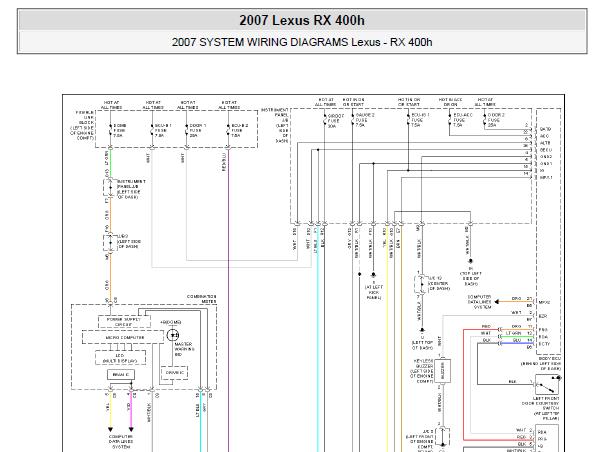Click the "ORG" wire label at MPX2

click(516, 298)
